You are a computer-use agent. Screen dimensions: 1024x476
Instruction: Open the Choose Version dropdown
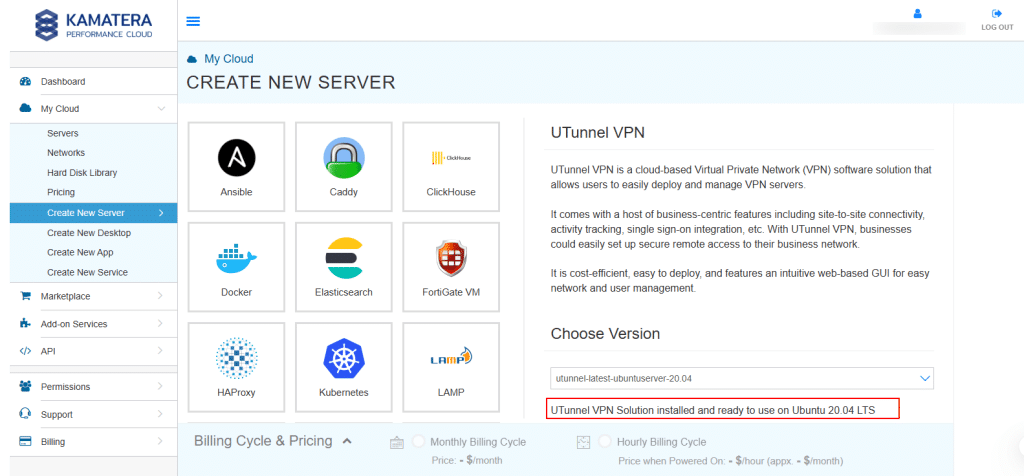tap(742, 378)
